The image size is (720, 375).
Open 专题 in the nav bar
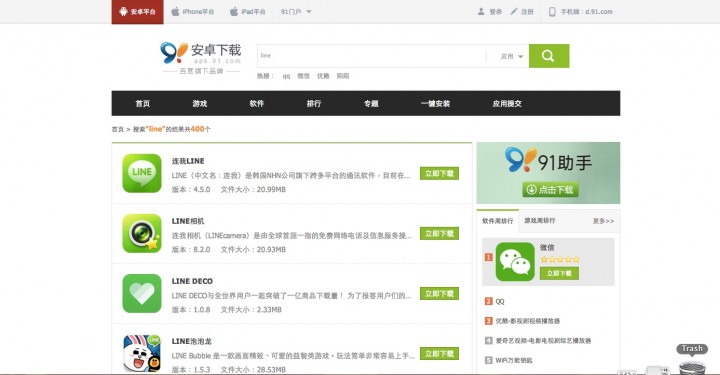click(371, 103)
